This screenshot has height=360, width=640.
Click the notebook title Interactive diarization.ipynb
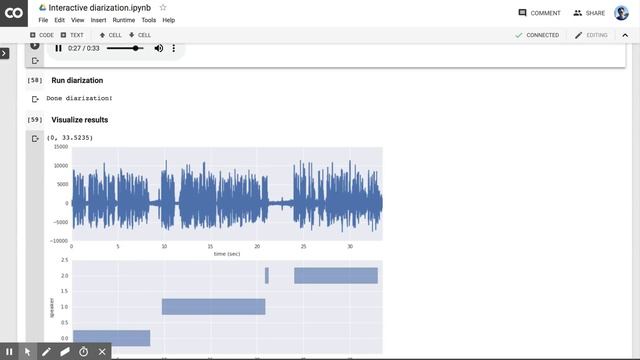click(x=100, y=8)
